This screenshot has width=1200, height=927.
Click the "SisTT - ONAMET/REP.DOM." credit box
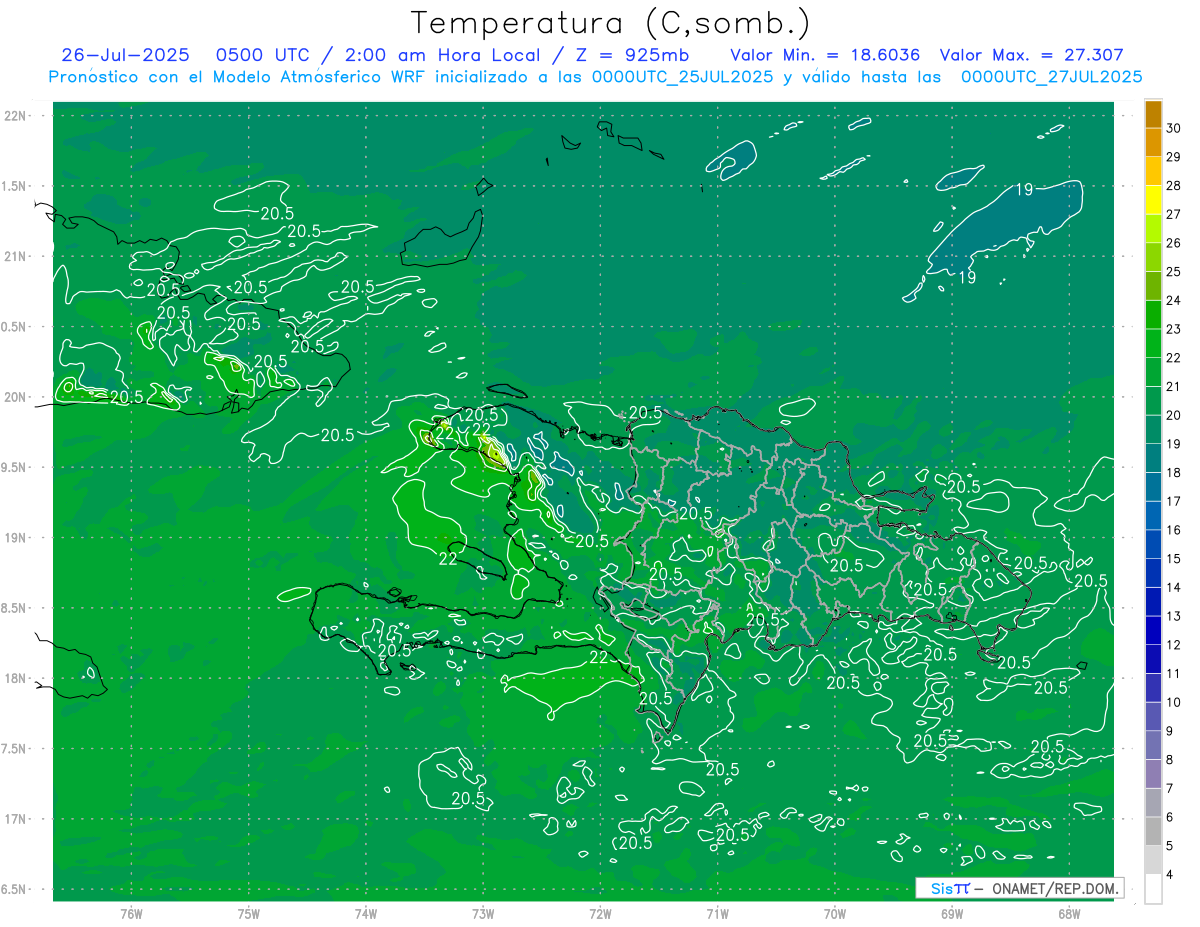pyautogui.click(x=1020, y=888)
